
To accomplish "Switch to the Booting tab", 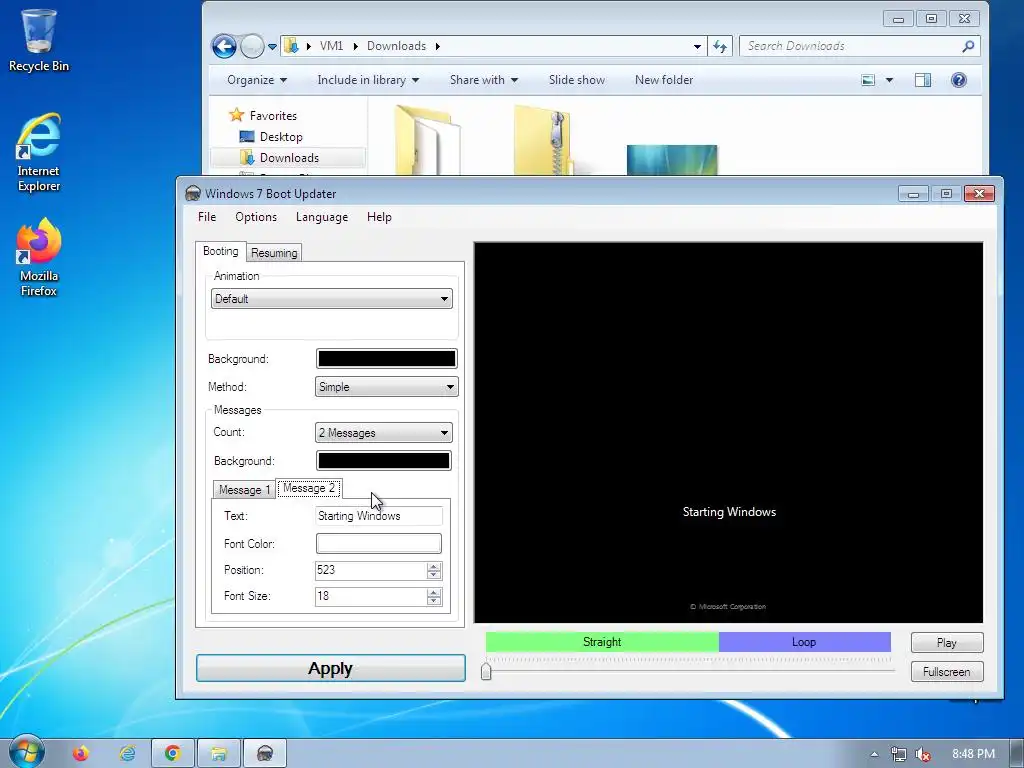I will [x=221, y=251].
